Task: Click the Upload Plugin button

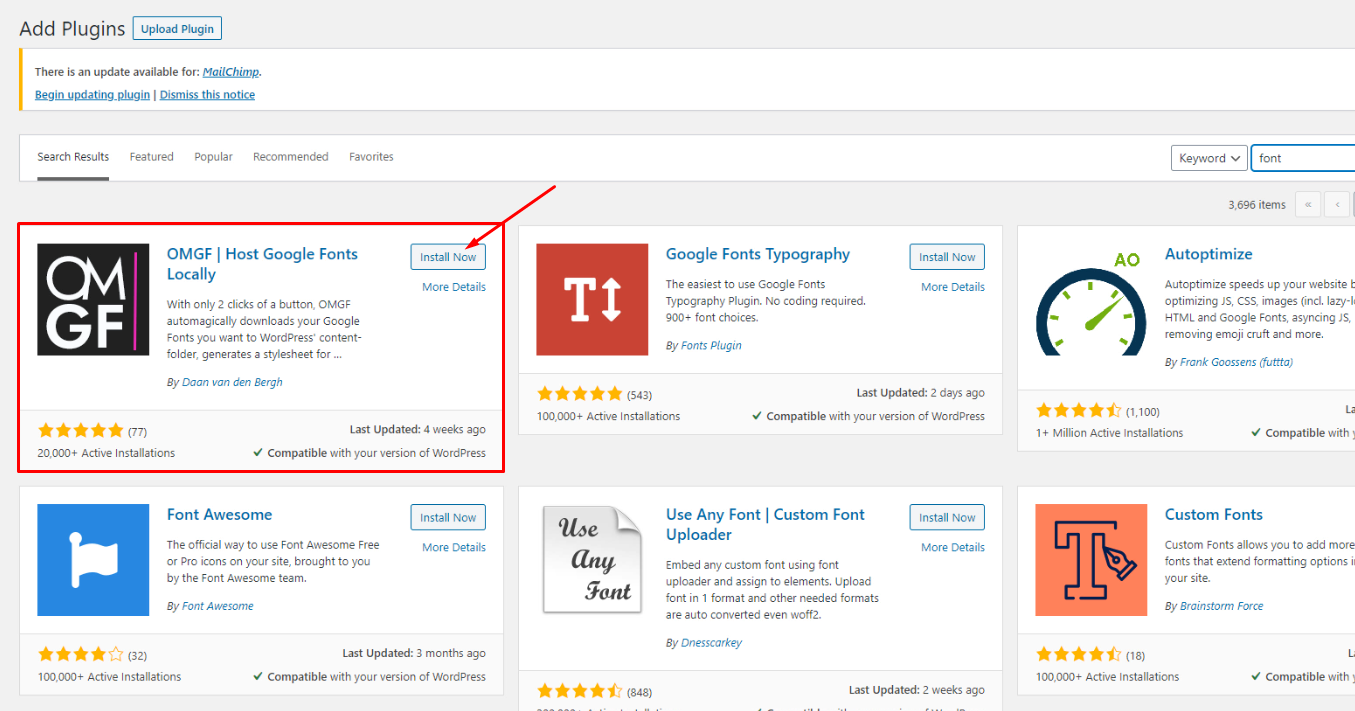Action: (x=176, y=27)
